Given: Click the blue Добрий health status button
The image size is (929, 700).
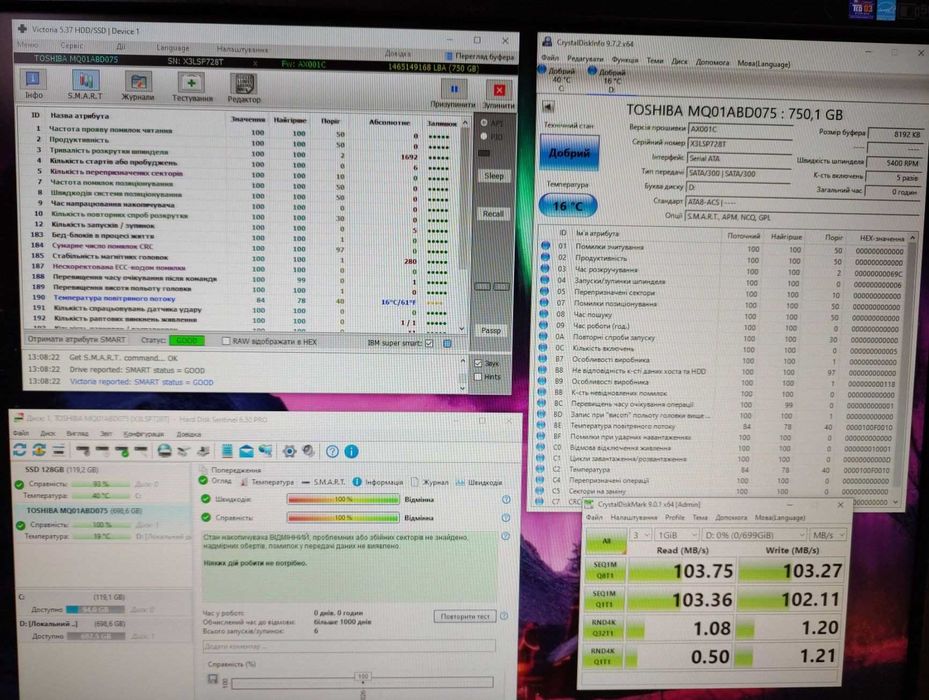Looking at the screenshot, I should pyautogui.click(x=569, y=153).
